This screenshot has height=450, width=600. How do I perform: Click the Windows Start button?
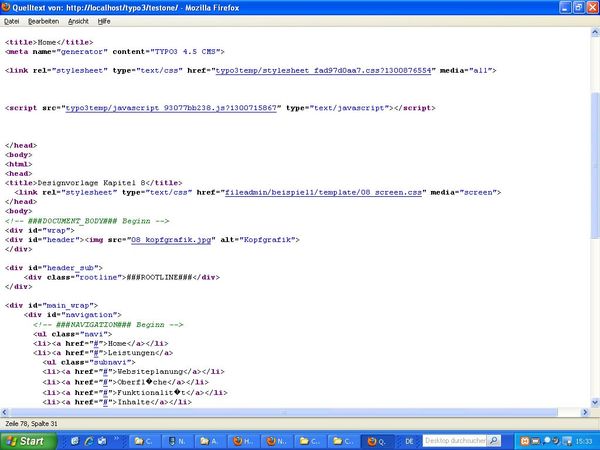click(28, 441)
